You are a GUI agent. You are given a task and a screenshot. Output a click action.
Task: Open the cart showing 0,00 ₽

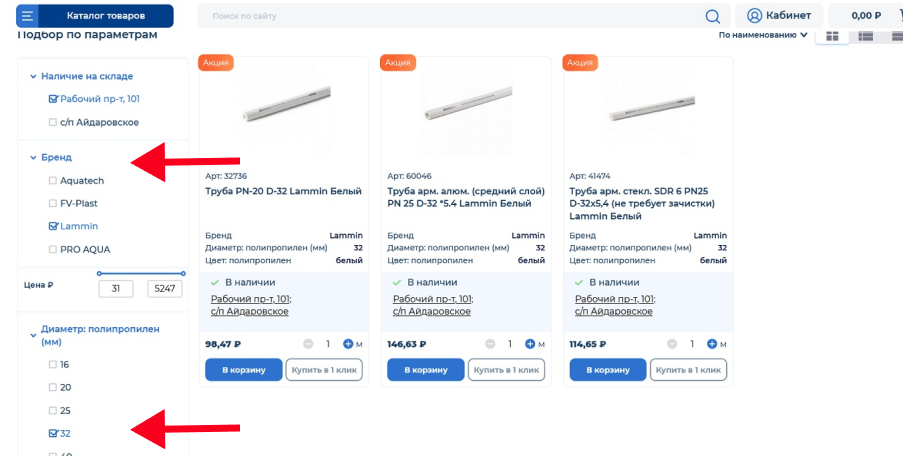pos(865,16)
